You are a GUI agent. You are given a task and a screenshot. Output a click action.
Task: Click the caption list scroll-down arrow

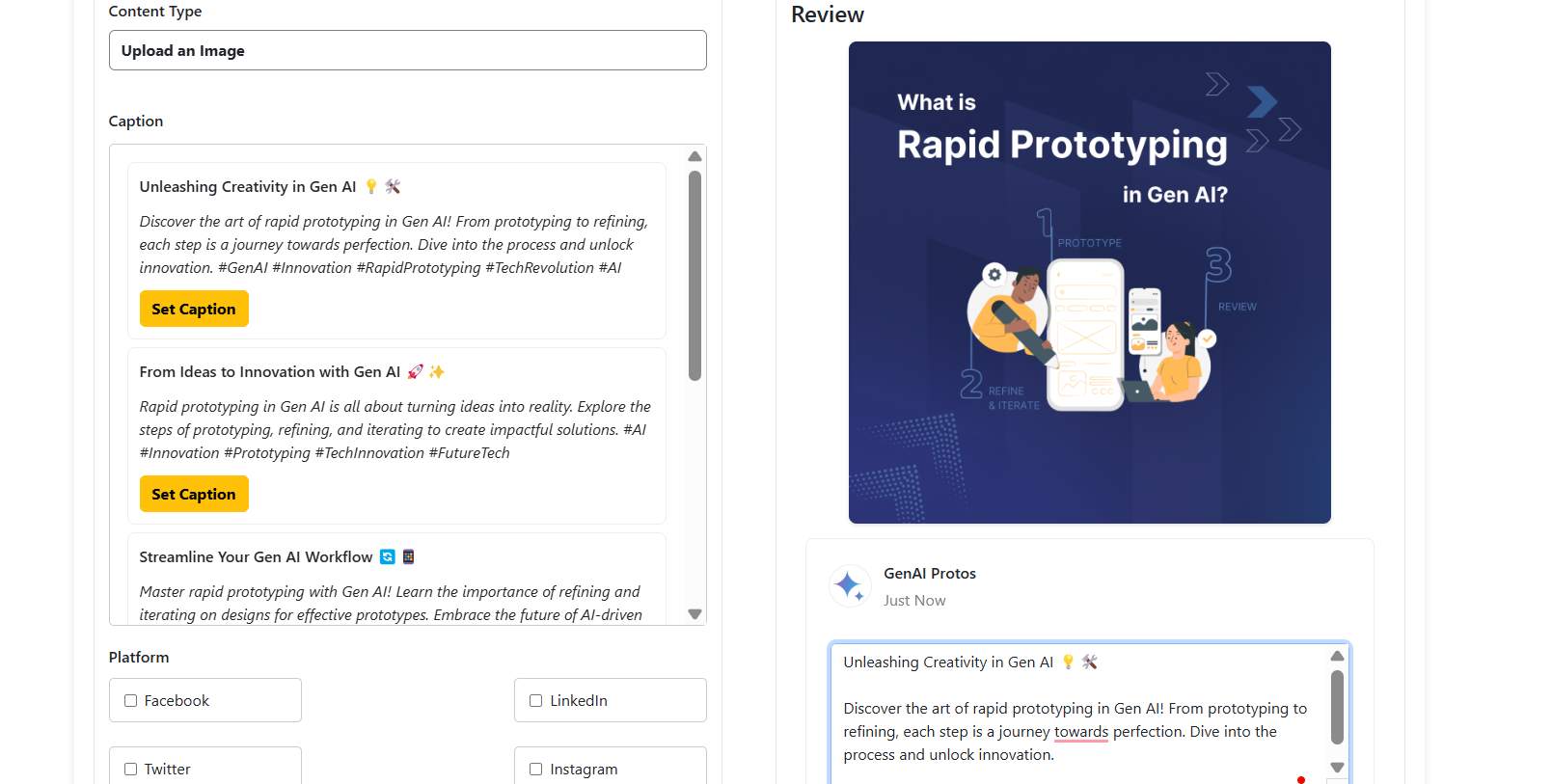694,614
